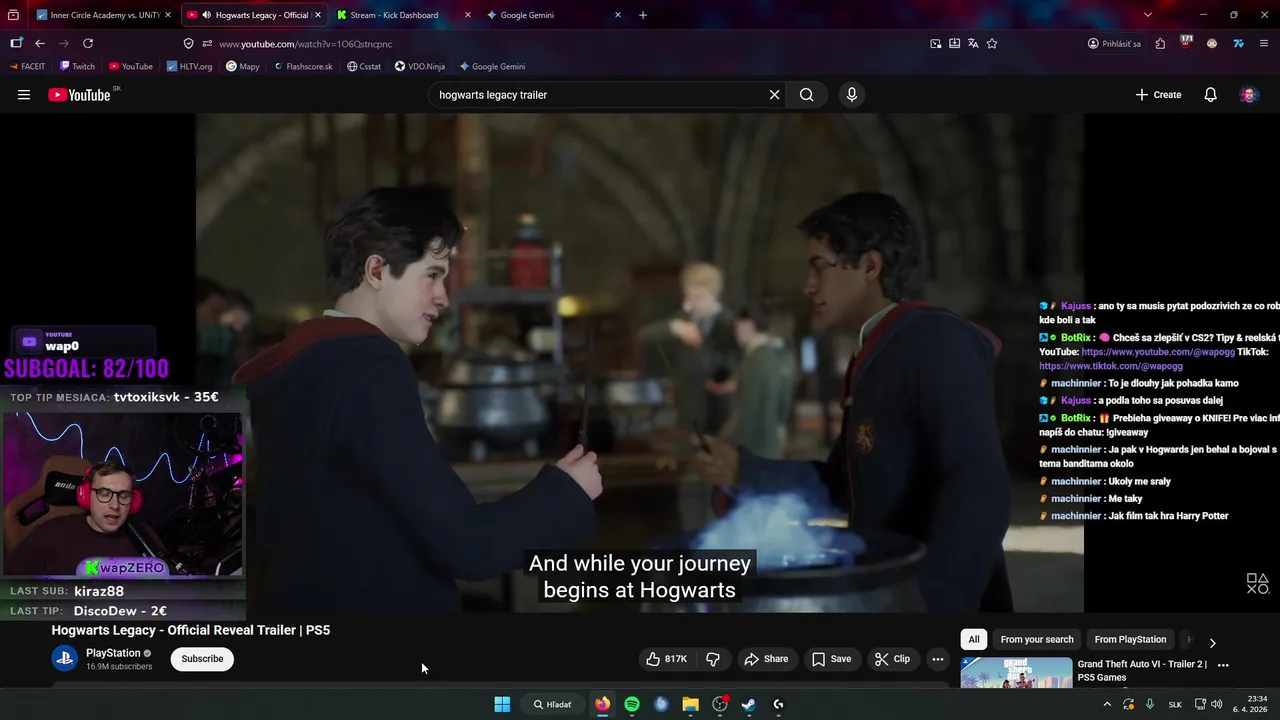Go back in the browser
The width and height of the screenshot is (1280, 720).
tap(40, 43)
